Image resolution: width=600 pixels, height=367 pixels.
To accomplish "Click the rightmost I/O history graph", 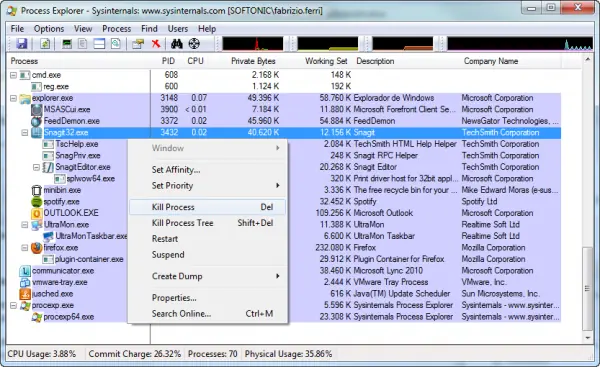I will coord(520,44).
